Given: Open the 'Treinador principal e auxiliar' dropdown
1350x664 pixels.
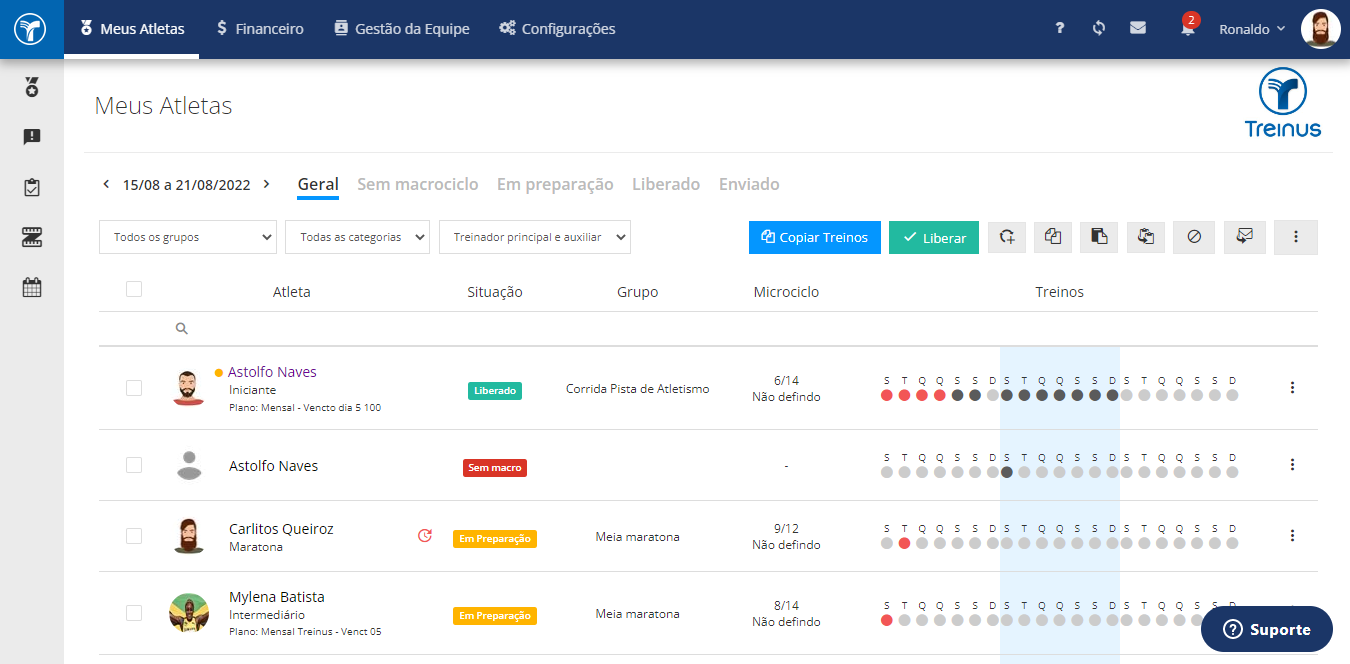Looking at the screenshot, I should tap(535, 237).
